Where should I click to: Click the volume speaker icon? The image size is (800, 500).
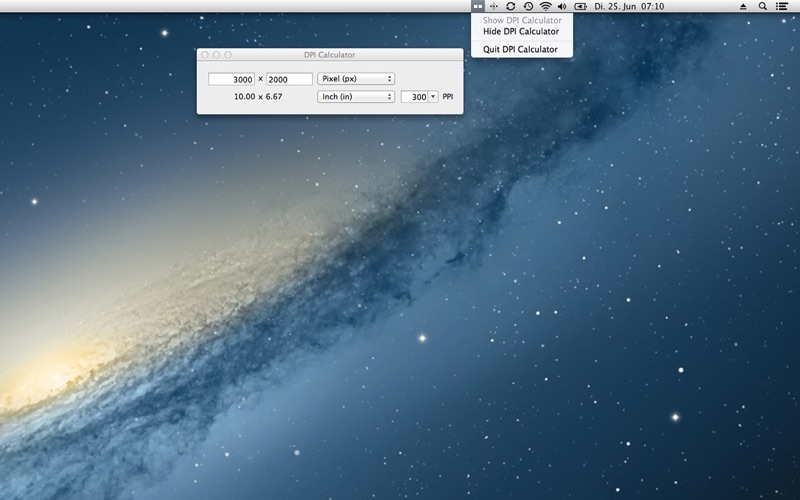[562, 6]
